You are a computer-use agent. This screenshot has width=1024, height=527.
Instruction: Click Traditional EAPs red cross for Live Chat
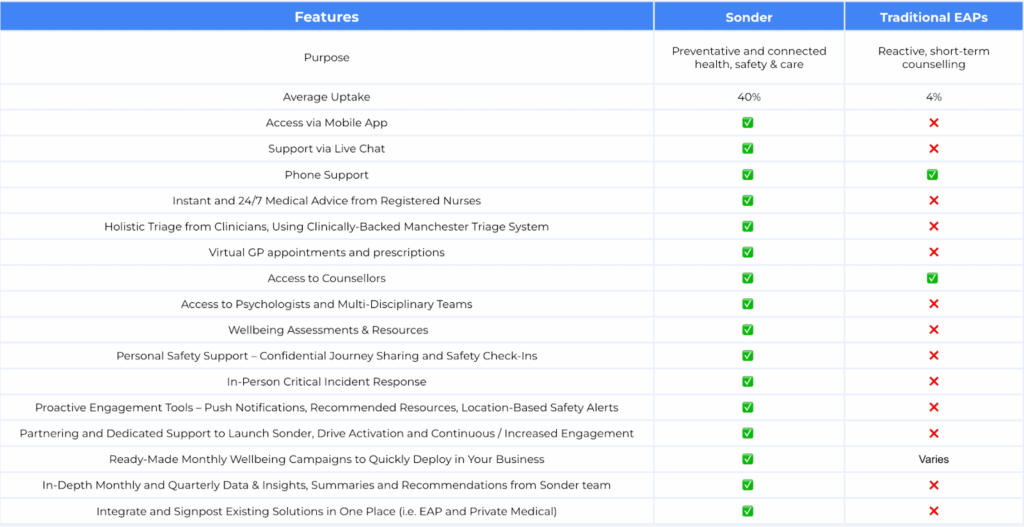(933, 149)
